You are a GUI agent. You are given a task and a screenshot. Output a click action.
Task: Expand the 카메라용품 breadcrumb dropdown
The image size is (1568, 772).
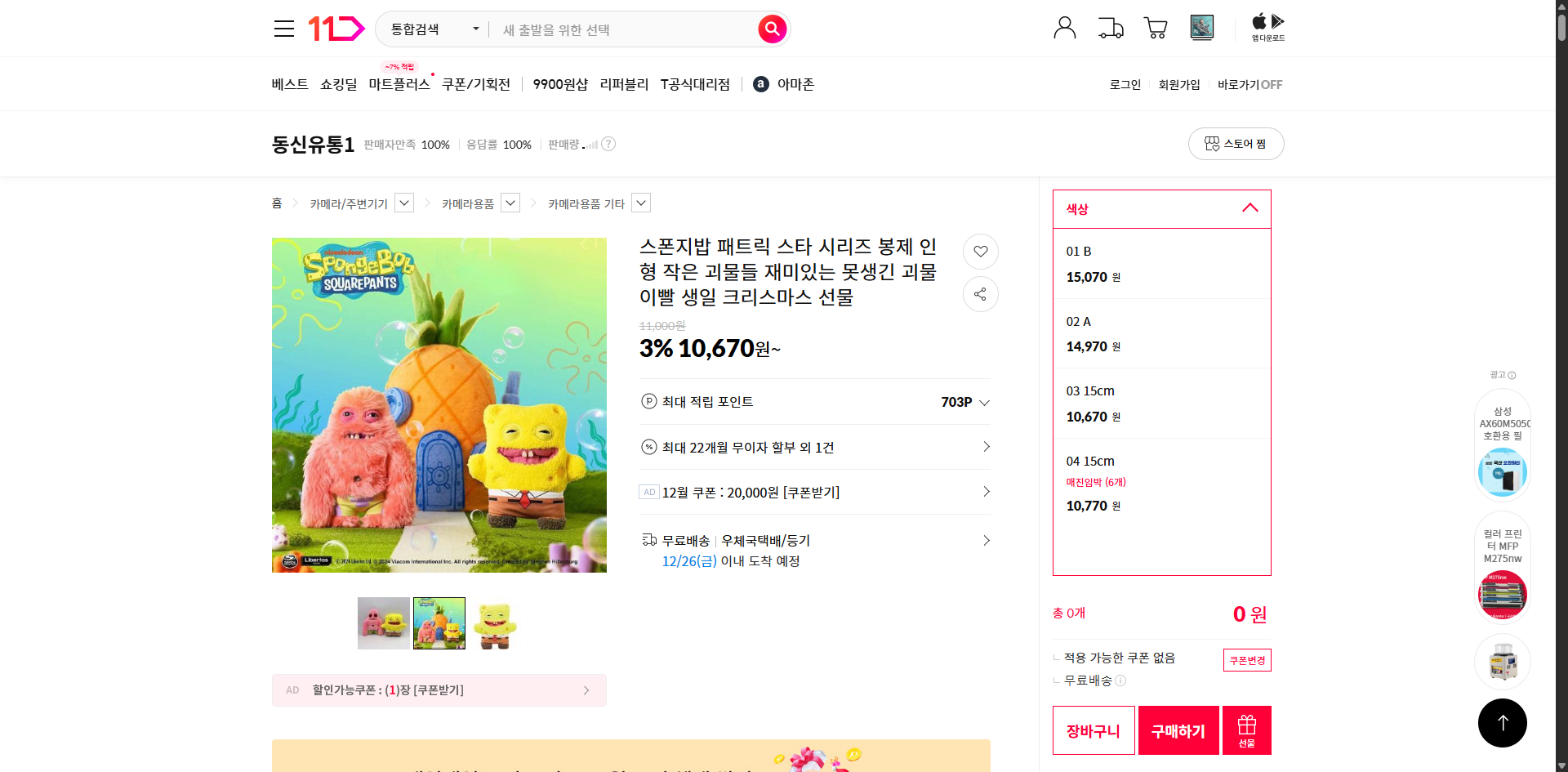(510, 203)
